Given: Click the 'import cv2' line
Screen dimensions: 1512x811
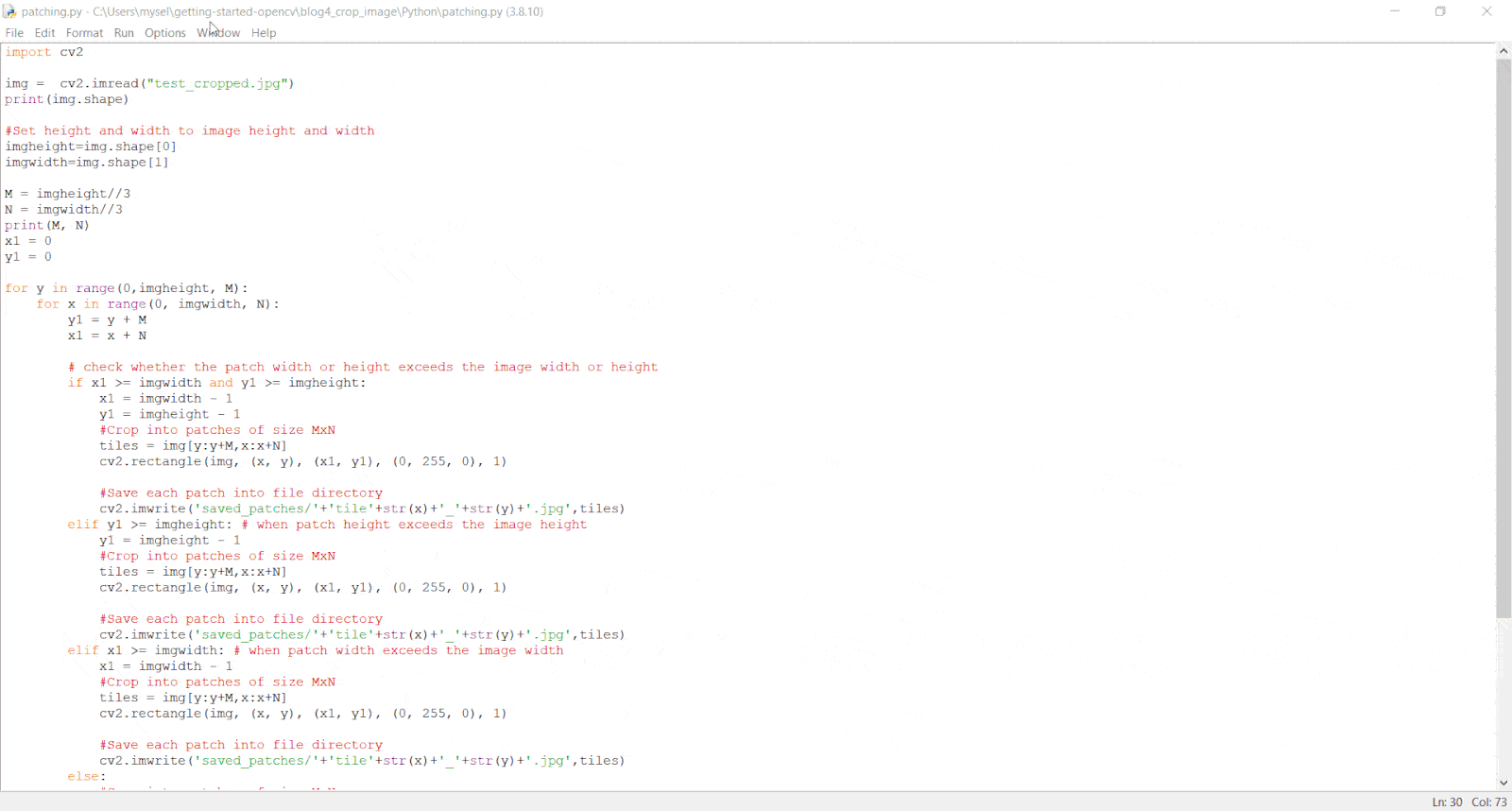Looking at the screenshot, I should click(44, 52).
